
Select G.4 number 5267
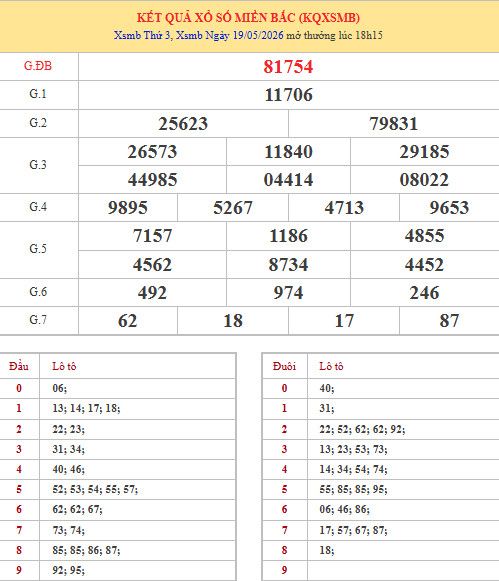(x=233, y=208)
